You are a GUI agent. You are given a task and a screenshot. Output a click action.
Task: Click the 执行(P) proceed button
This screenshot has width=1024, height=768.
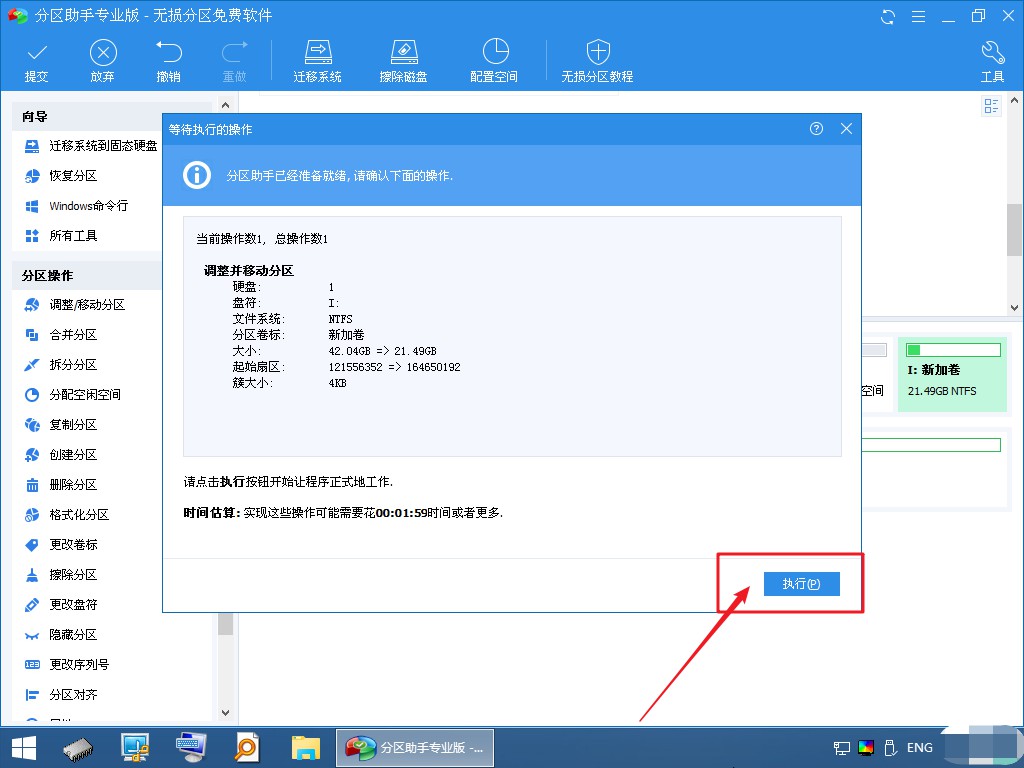coord(801,584)
